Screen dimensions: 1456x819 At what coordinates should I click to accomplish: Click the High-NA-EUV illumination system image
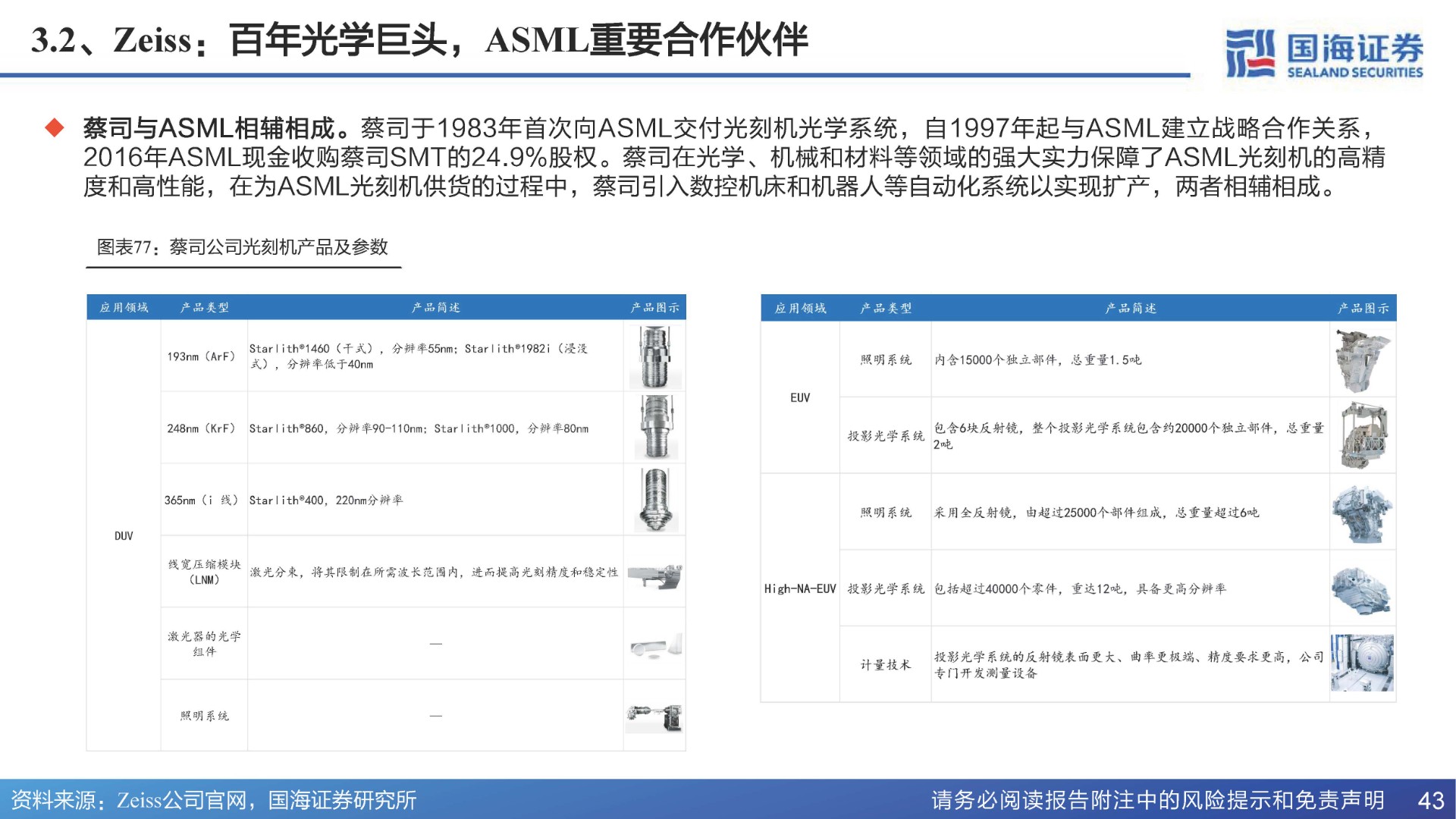1363,513
